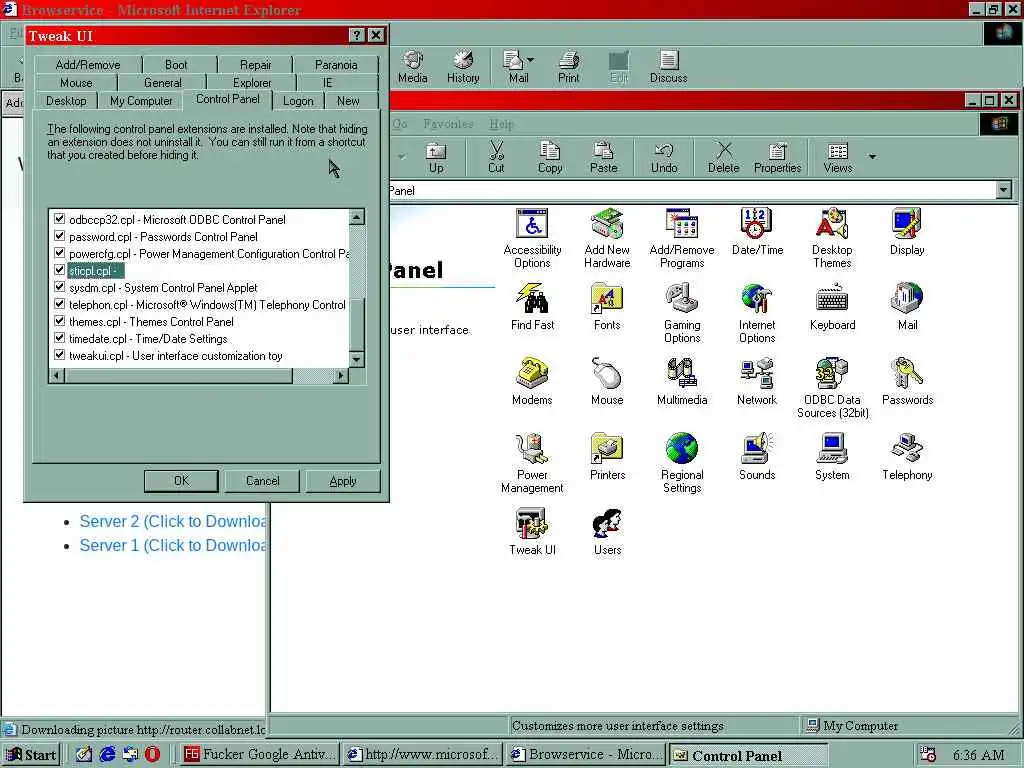Click OK in Tweak UI dialog
Viewport: 1024px width, 768px height.
[182, 481]
